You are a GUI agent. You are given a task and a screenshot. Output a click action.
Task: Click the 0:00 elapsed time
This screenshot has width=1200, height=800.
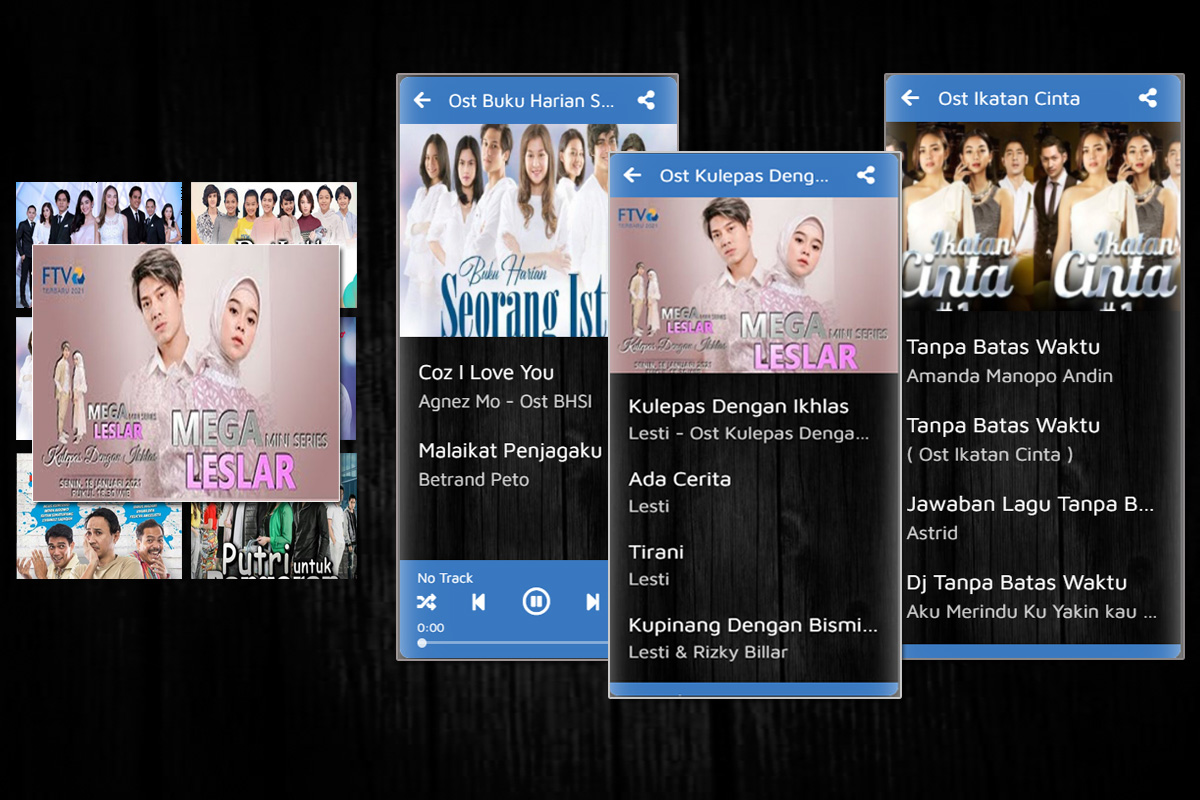(431, 628)
